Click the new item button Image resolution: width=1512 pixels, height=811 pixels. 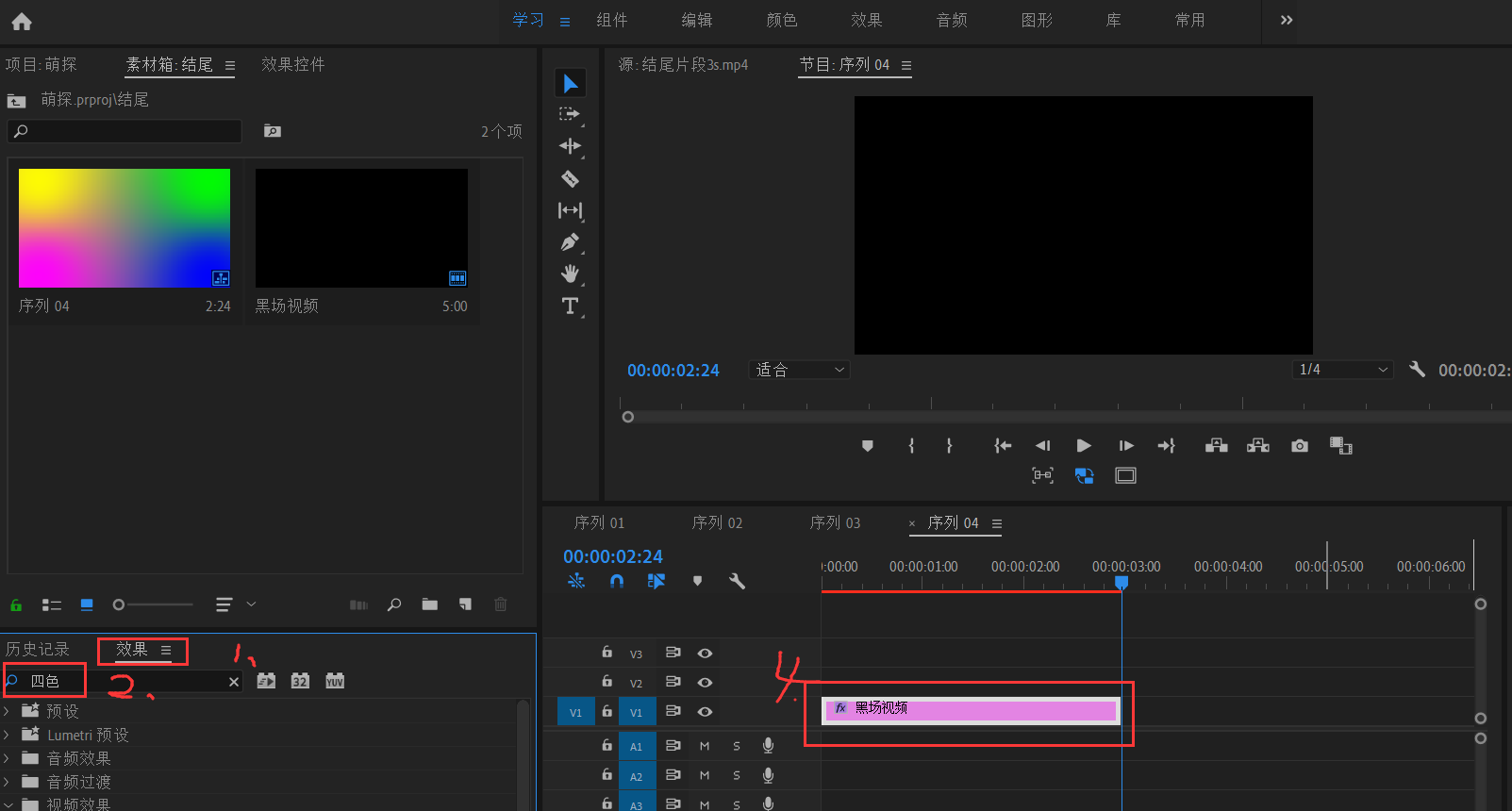pos(465,604)
